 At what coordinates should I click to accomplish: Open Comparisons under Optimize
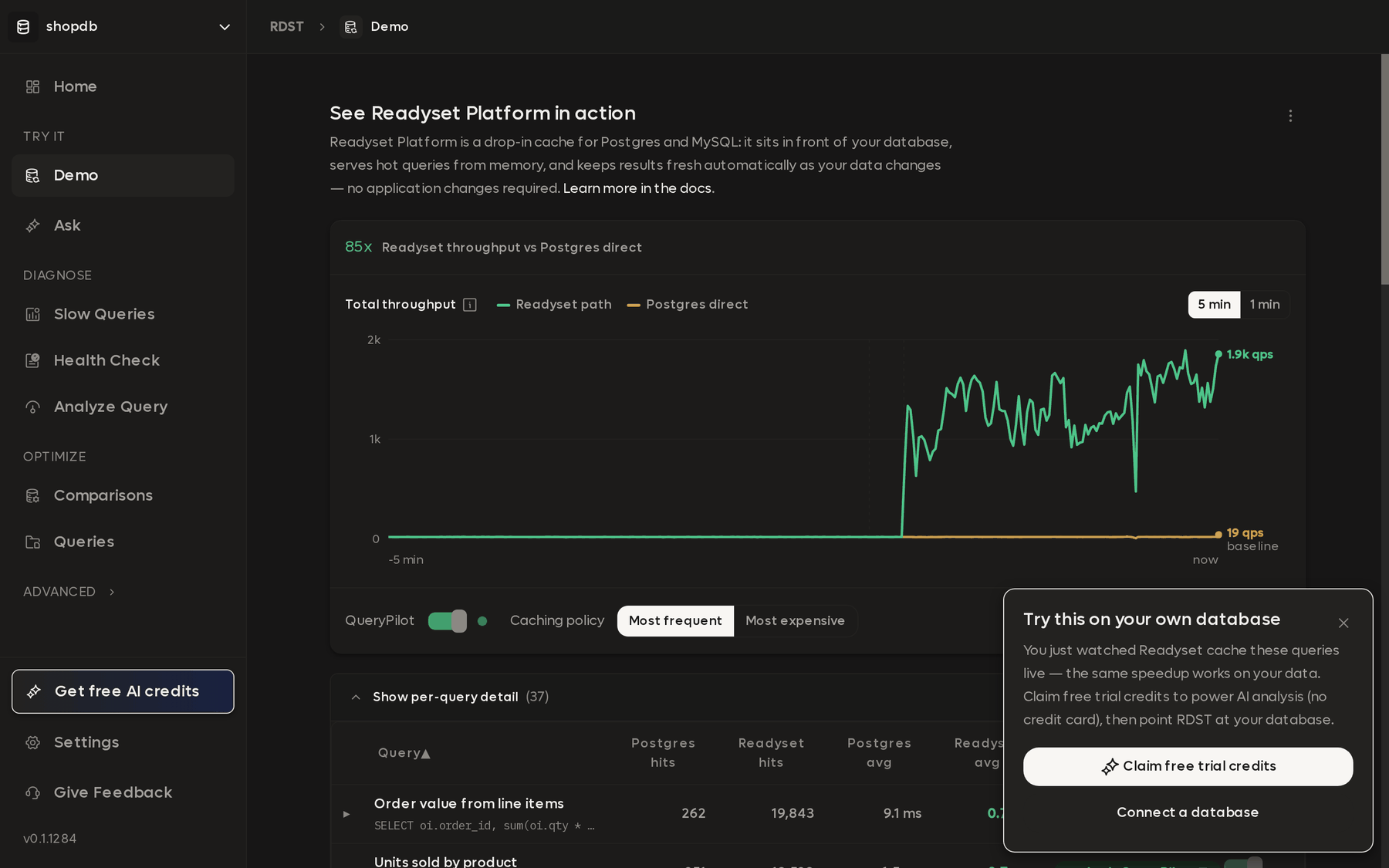point(123,495)
